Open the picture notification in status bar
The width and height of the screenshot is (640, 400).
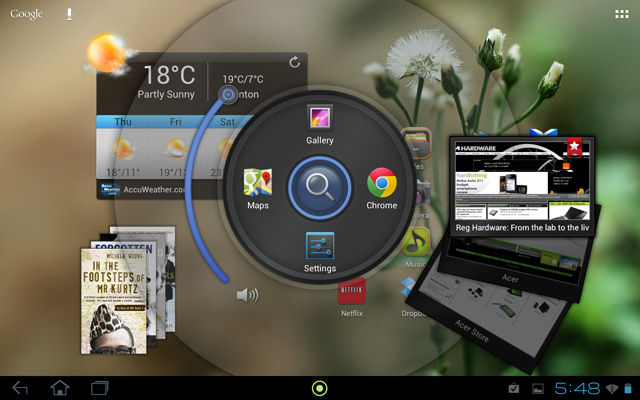[538, 389]
